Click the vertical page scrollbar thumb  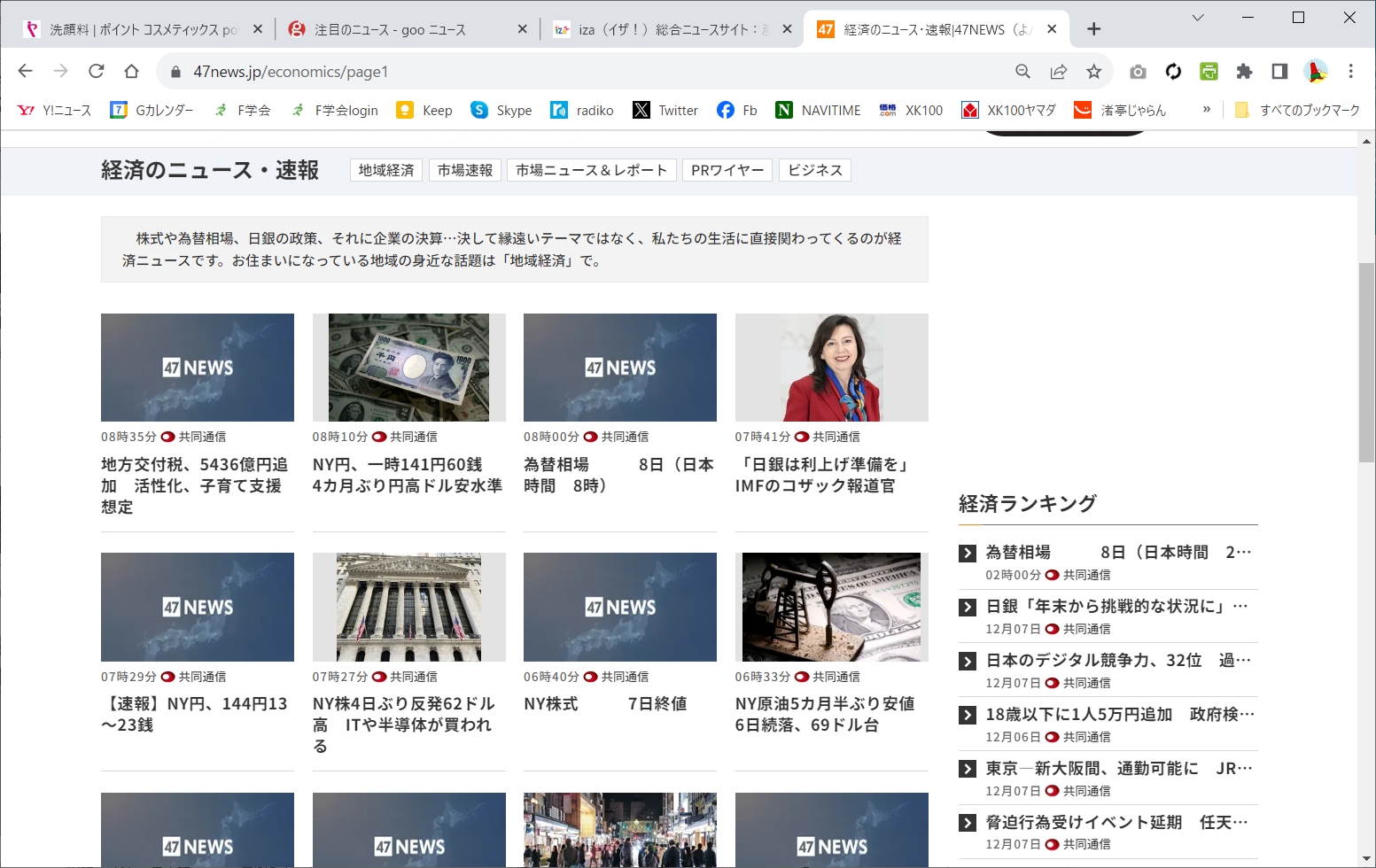point(1366,363)
